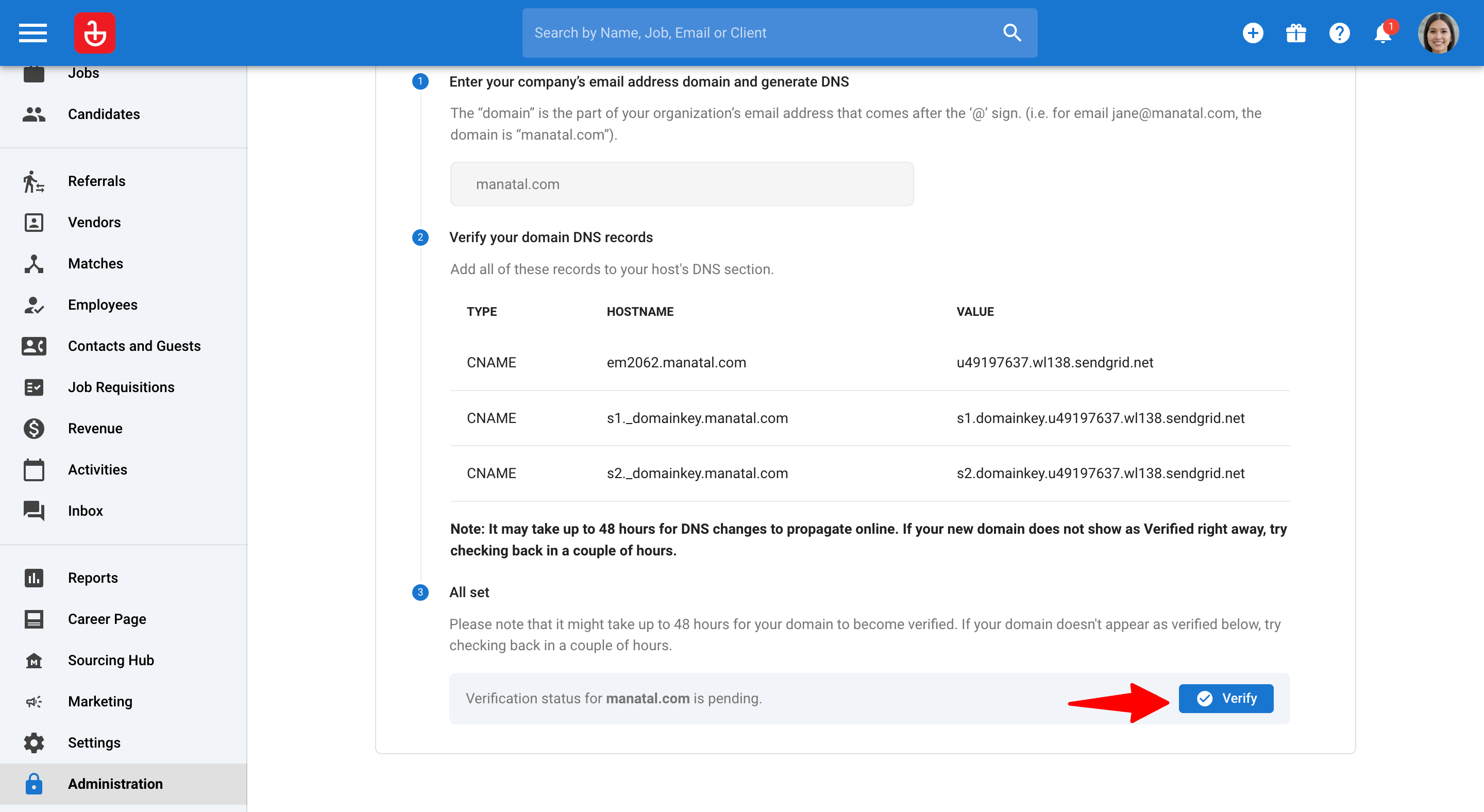
Task: Click the Contacts and Guests card icon
Action: (34, 346)
